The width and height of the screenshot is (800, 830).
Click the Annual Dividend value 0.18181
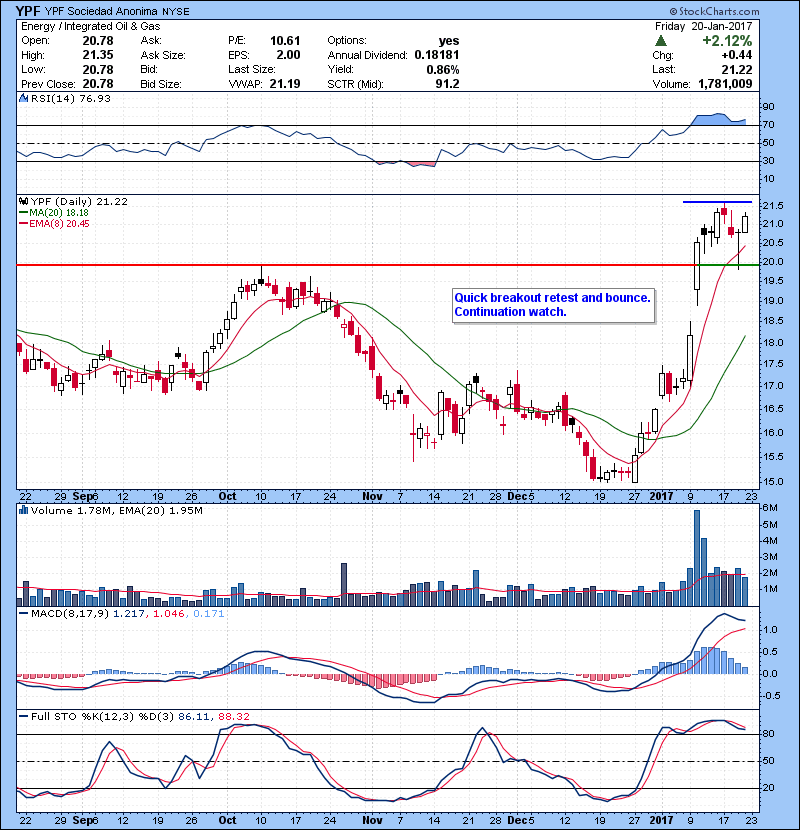(437, 55)
